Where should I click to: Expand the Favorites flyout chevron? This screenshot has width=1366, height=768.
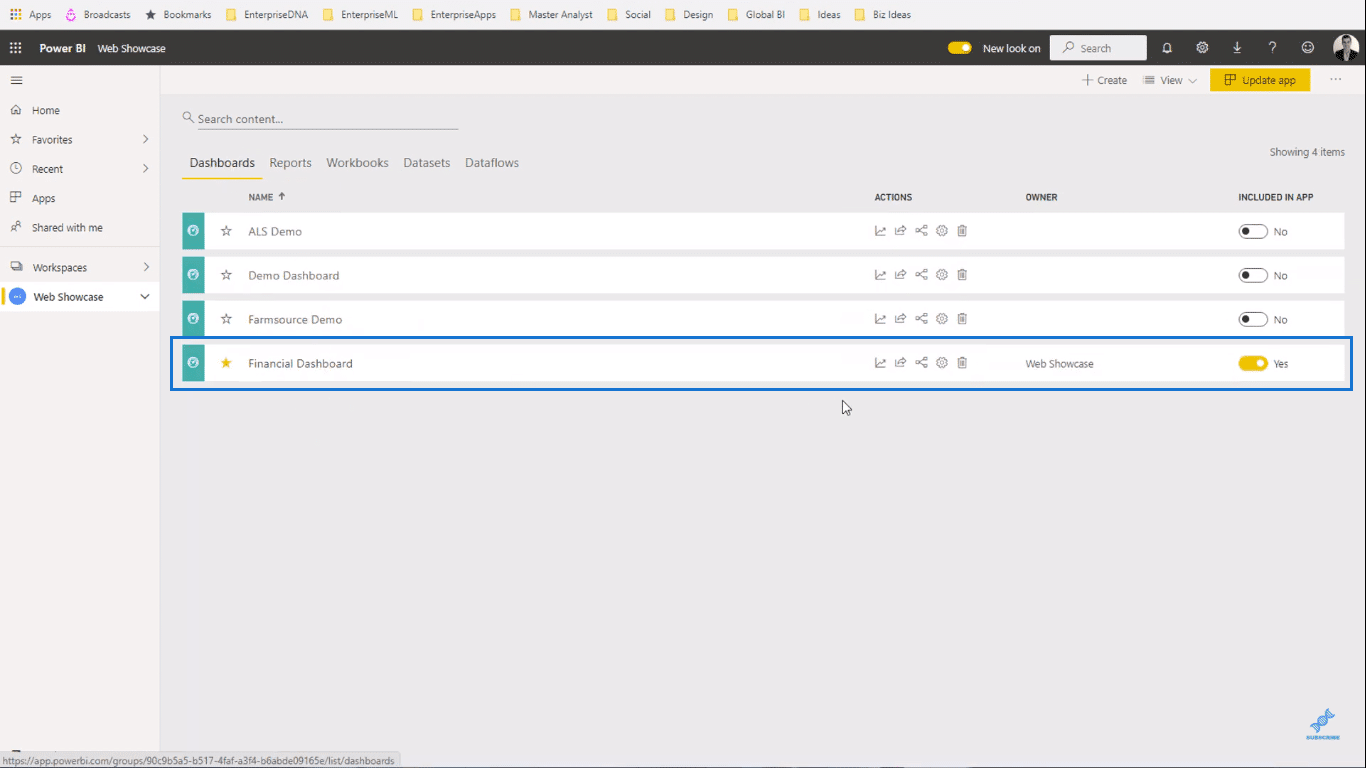pos(146,140)
